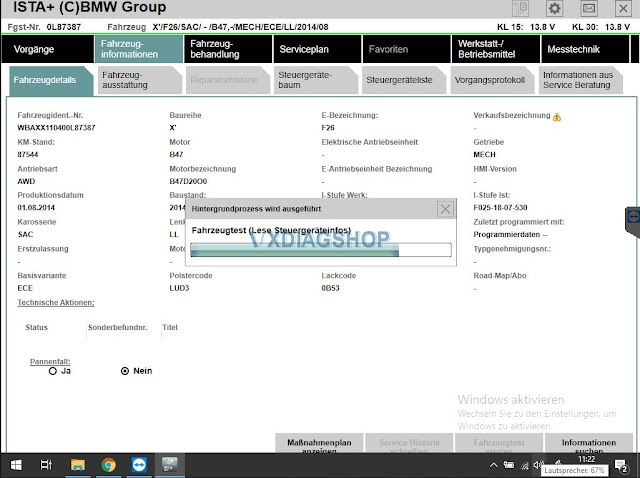Click the Antriebsart value AWD
The height and width of the screenshot is (478, 640).
[26, 181]
